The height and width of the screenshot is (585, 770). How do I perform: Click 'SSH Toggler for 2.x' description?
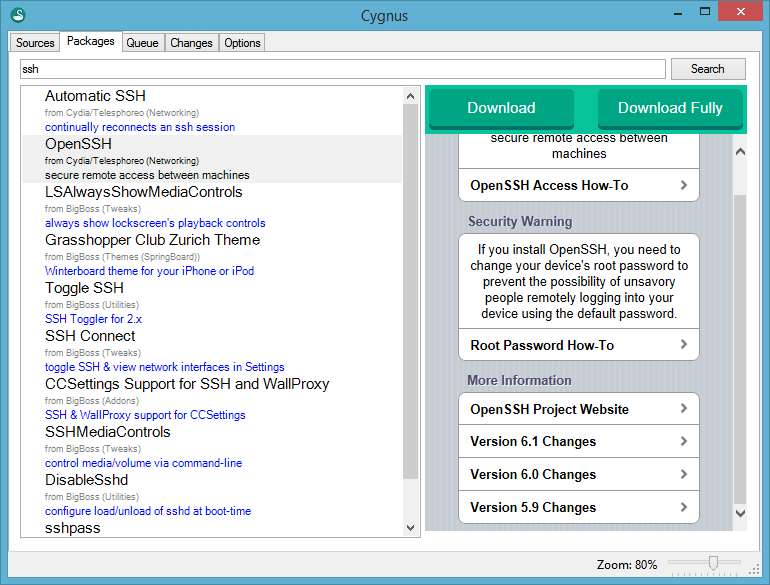93,319
